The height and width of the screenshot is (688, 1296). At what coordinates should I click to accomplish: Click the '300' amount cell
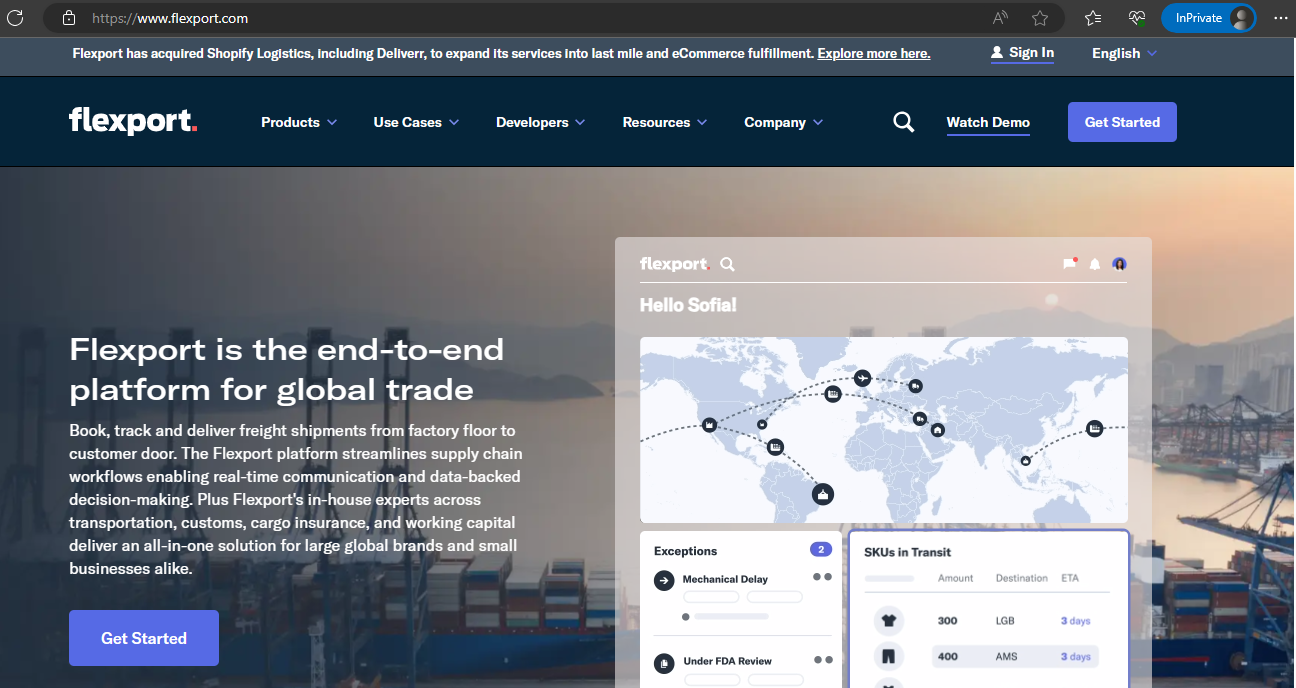(x=947, y=621)
